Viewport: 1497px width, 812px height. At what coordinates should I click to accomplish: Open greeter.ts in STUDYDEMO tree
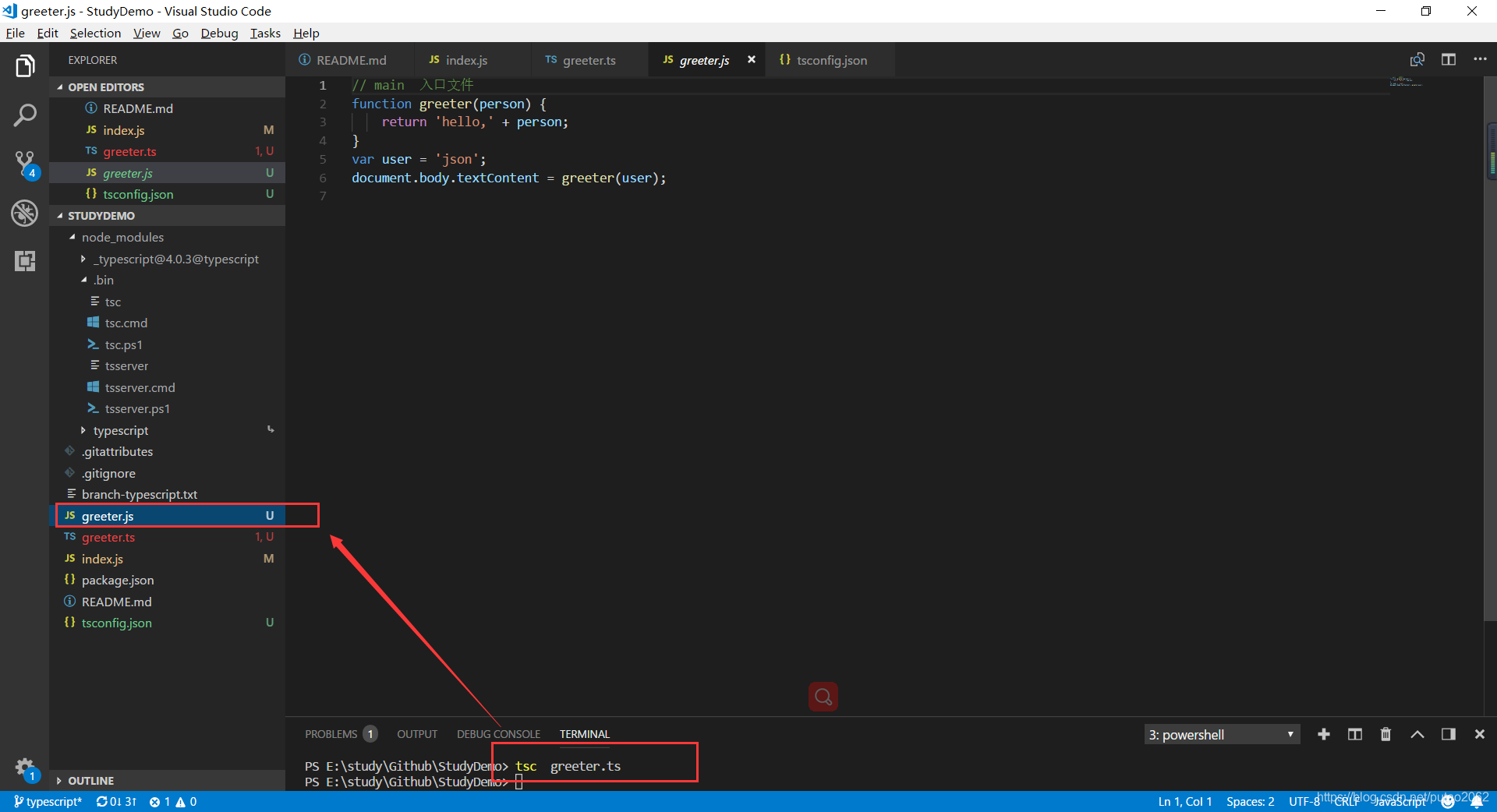[x=167, y=537]
